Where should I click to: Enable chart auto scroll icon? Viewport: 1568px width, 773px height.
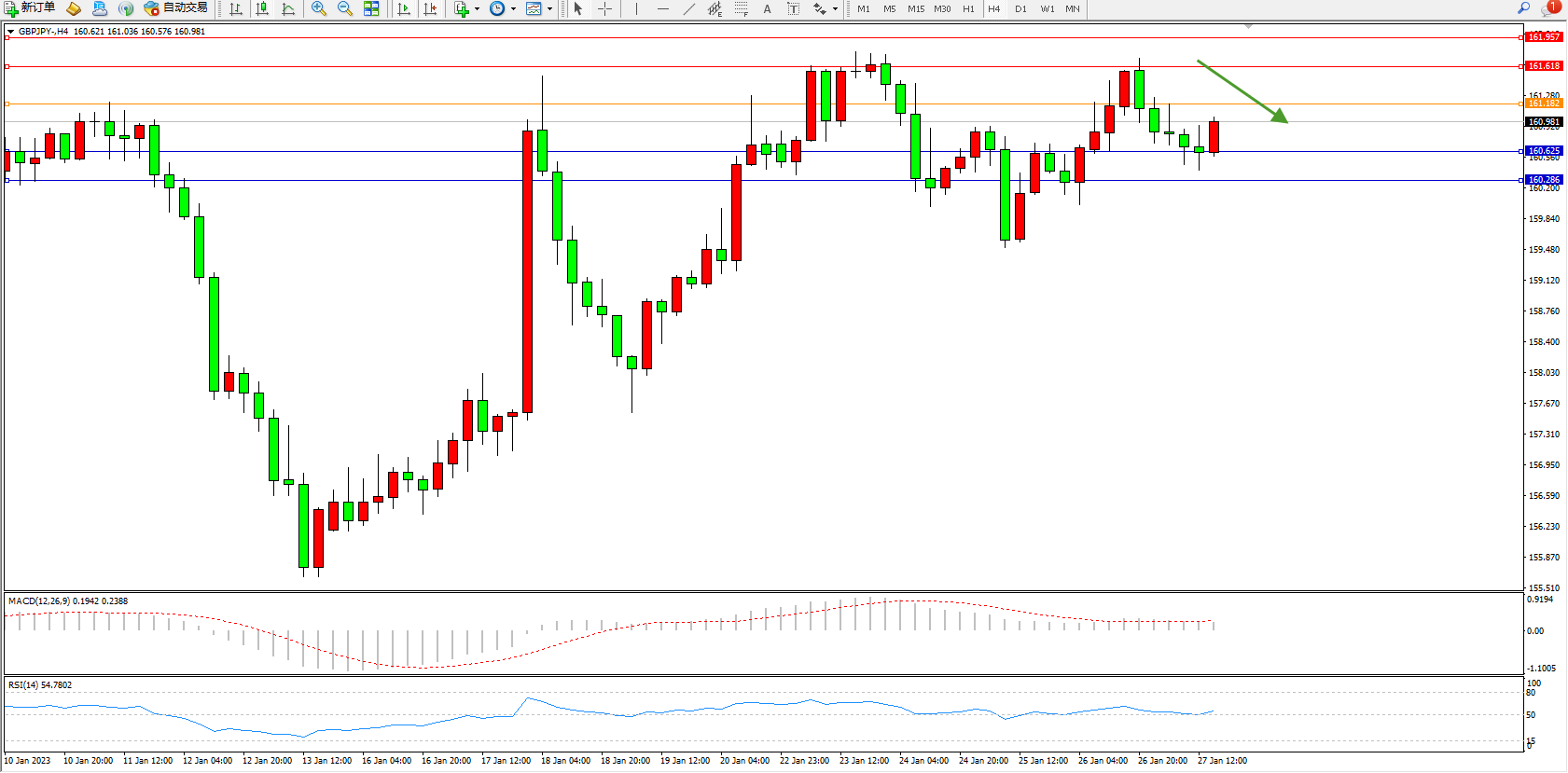click(x=404, y=8)
